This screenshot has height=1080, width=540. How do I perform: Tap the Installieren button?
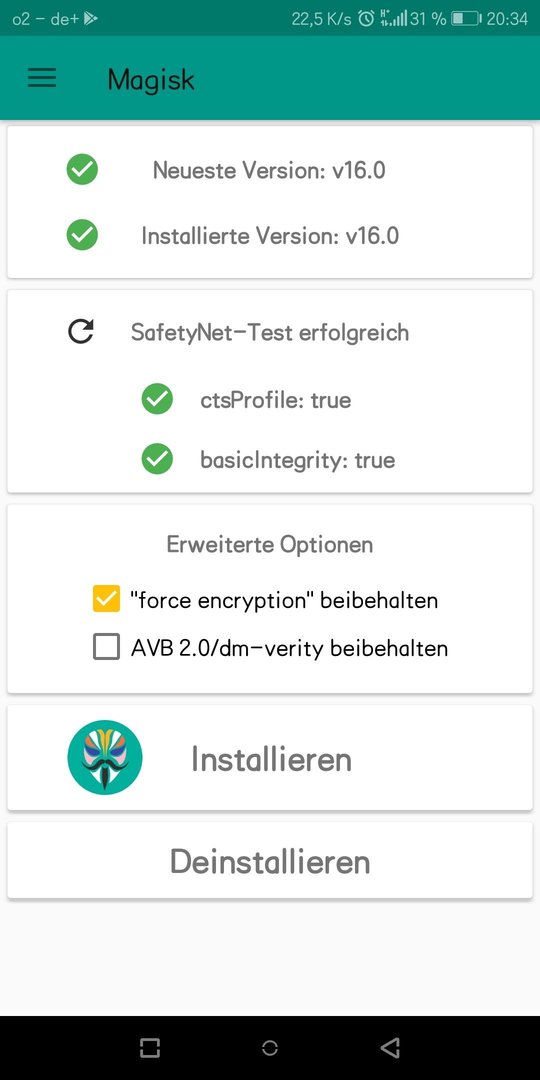pos(270,758)
